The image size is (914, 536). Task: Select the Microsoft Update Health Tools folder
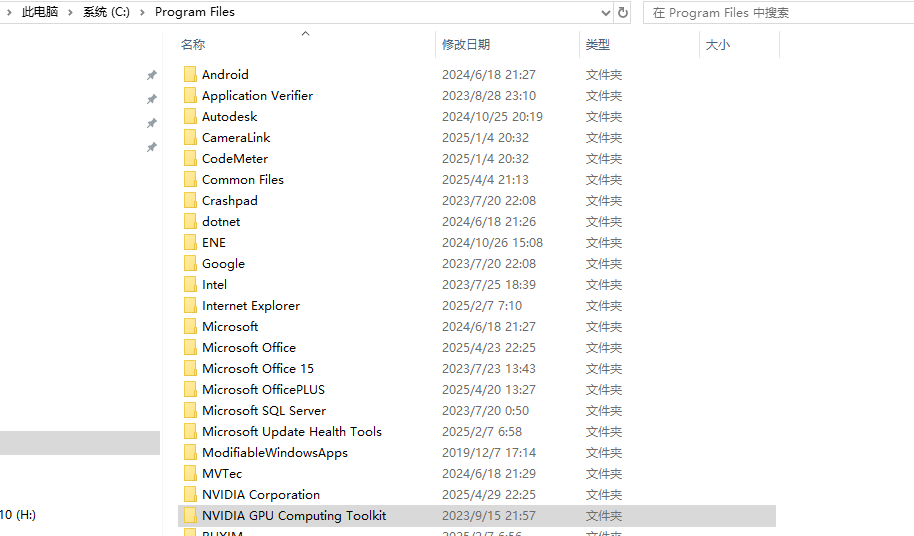291,431
